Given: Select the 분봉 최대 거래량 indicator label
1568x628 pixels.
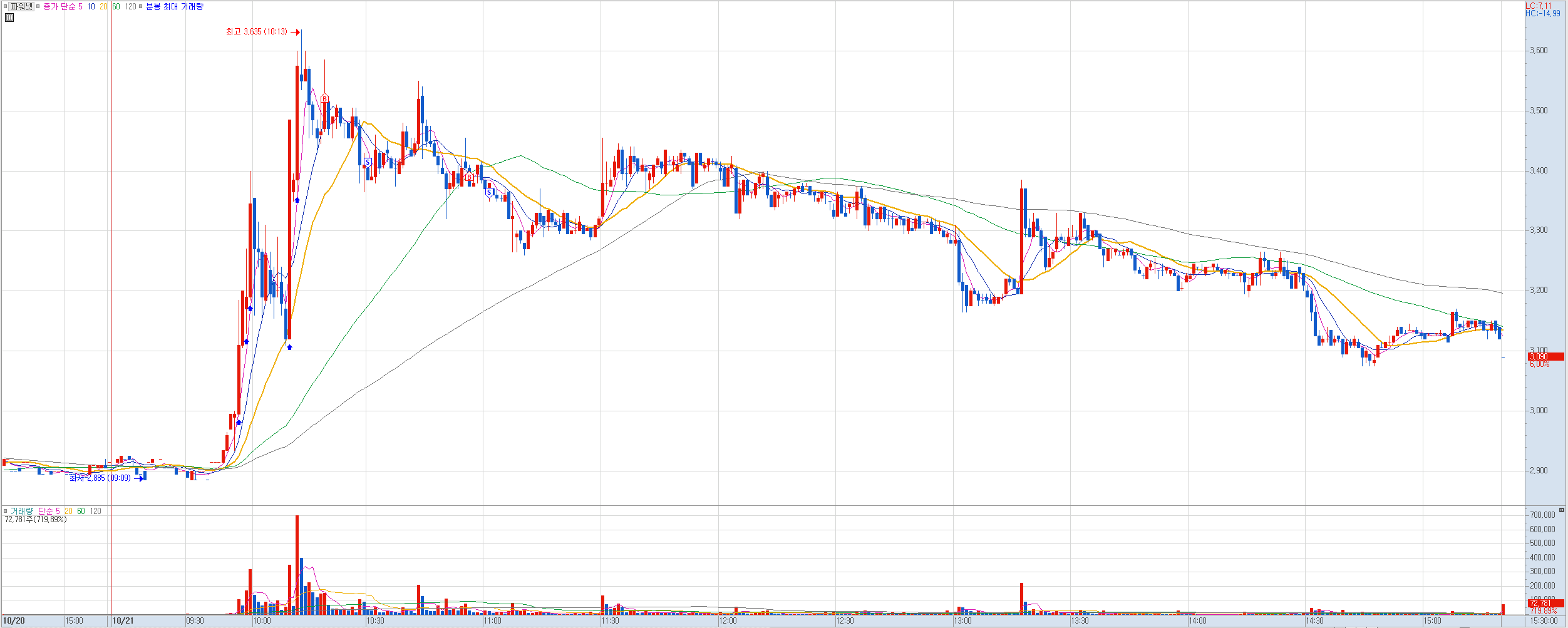Looking at the screenshot, I should click(x=175, y=6).
